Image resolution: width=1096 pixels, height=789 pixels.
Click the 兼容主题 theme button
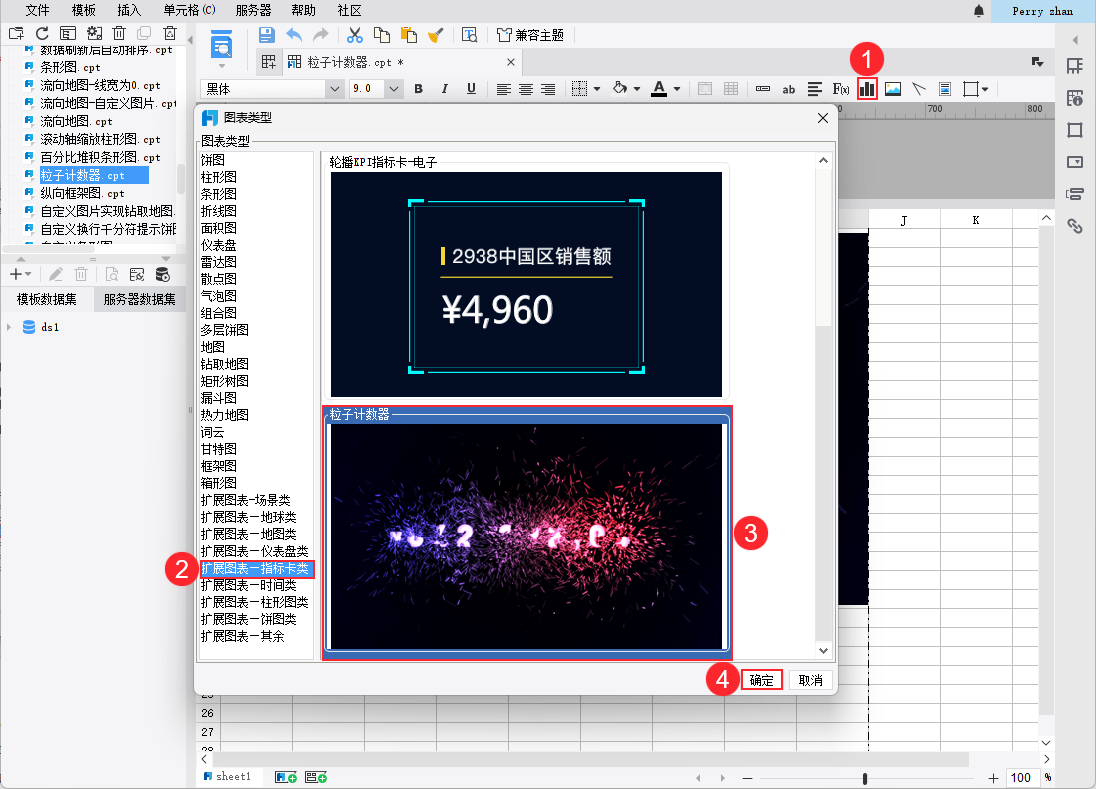(531, 35)
